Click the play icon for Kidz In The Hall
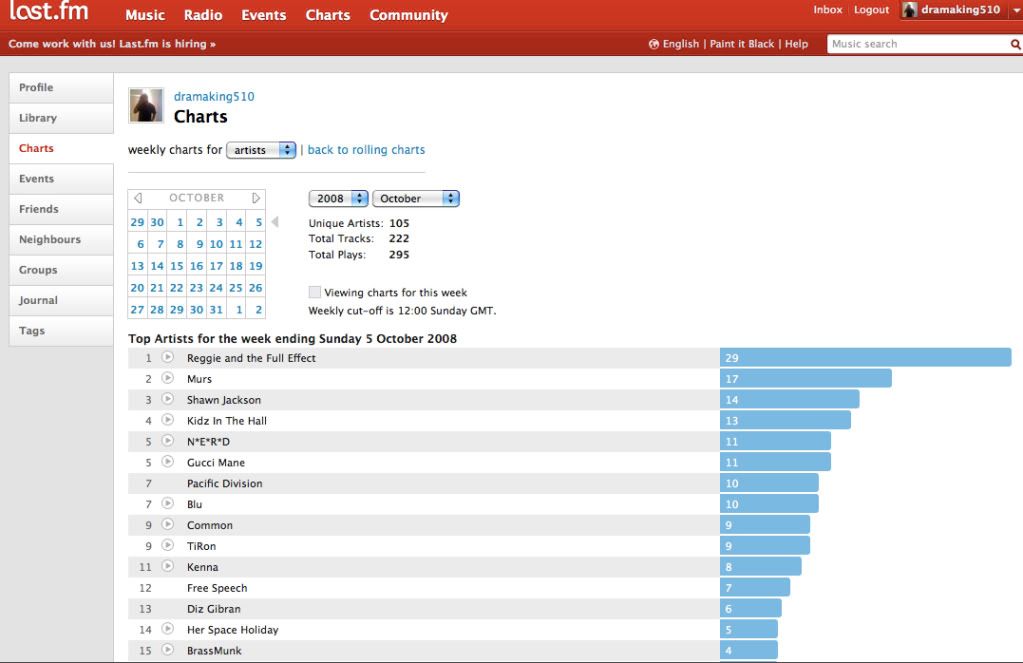The image size is (1023, 663). coord(168,420)
